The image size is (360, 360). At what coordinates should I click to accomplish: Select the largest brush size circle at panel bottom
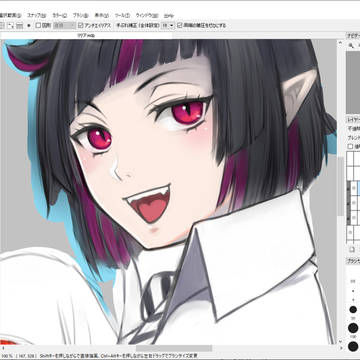pyautogui.click(x=353, y=347)
